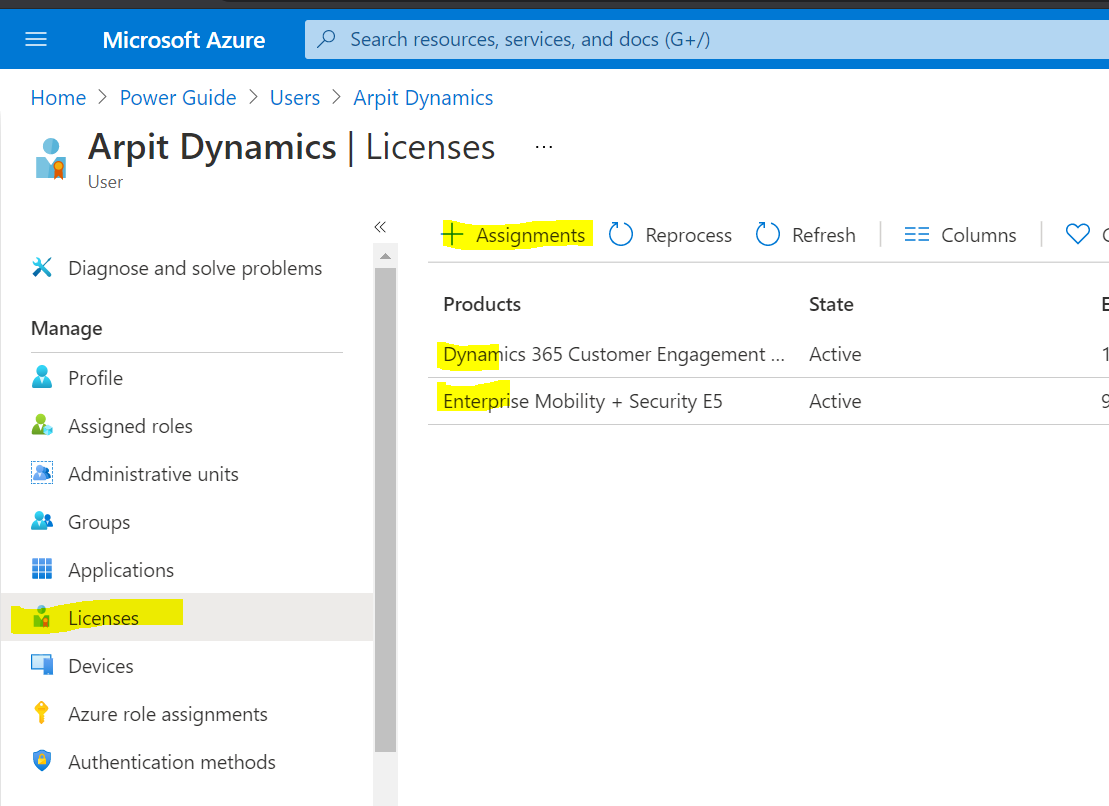This screenshot has height=806, width=1109.
Task: Click the Administrative units icon
Action: (42, 474)
